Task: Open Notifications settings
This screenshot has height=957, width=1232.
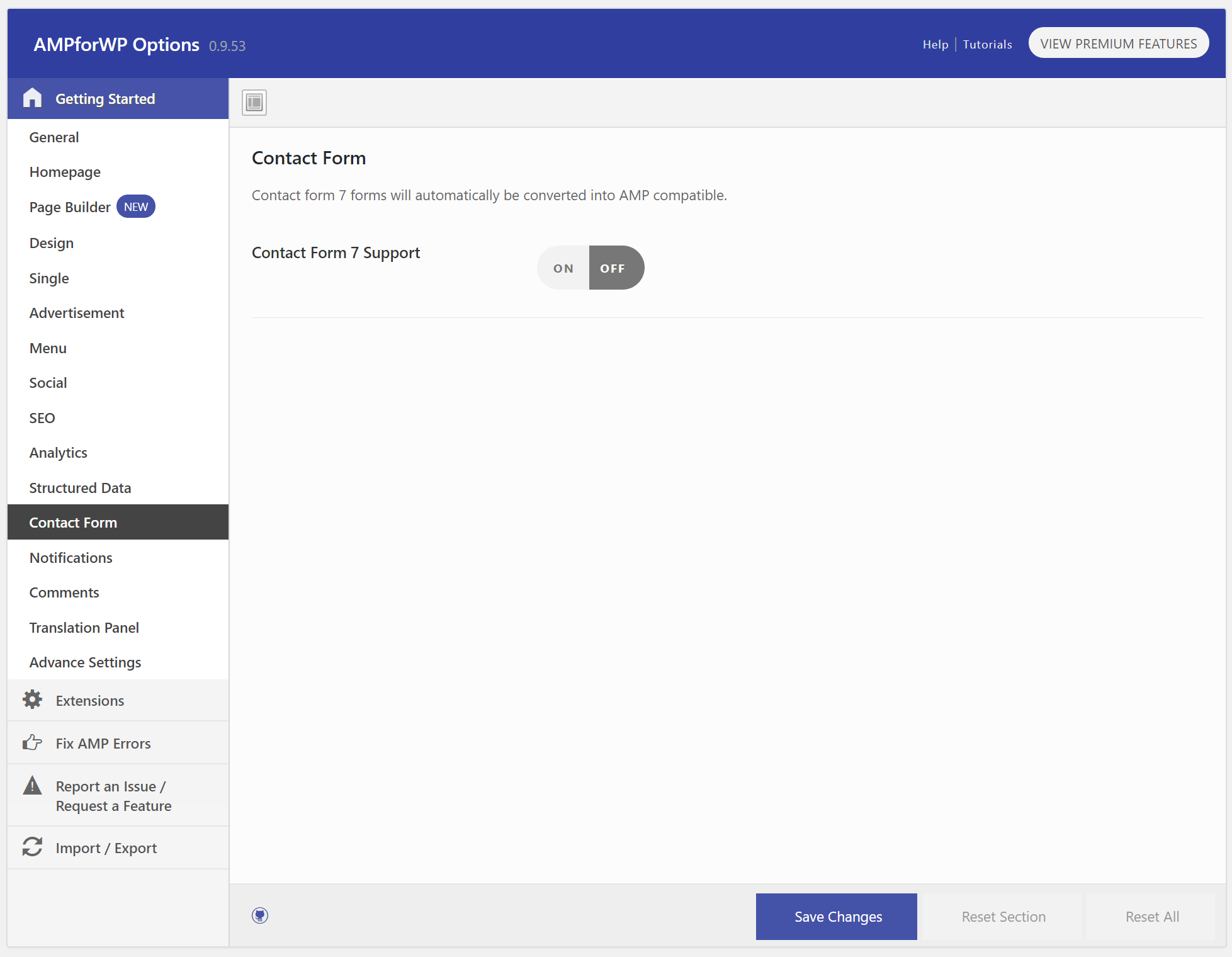Action: tap(71, 557)
